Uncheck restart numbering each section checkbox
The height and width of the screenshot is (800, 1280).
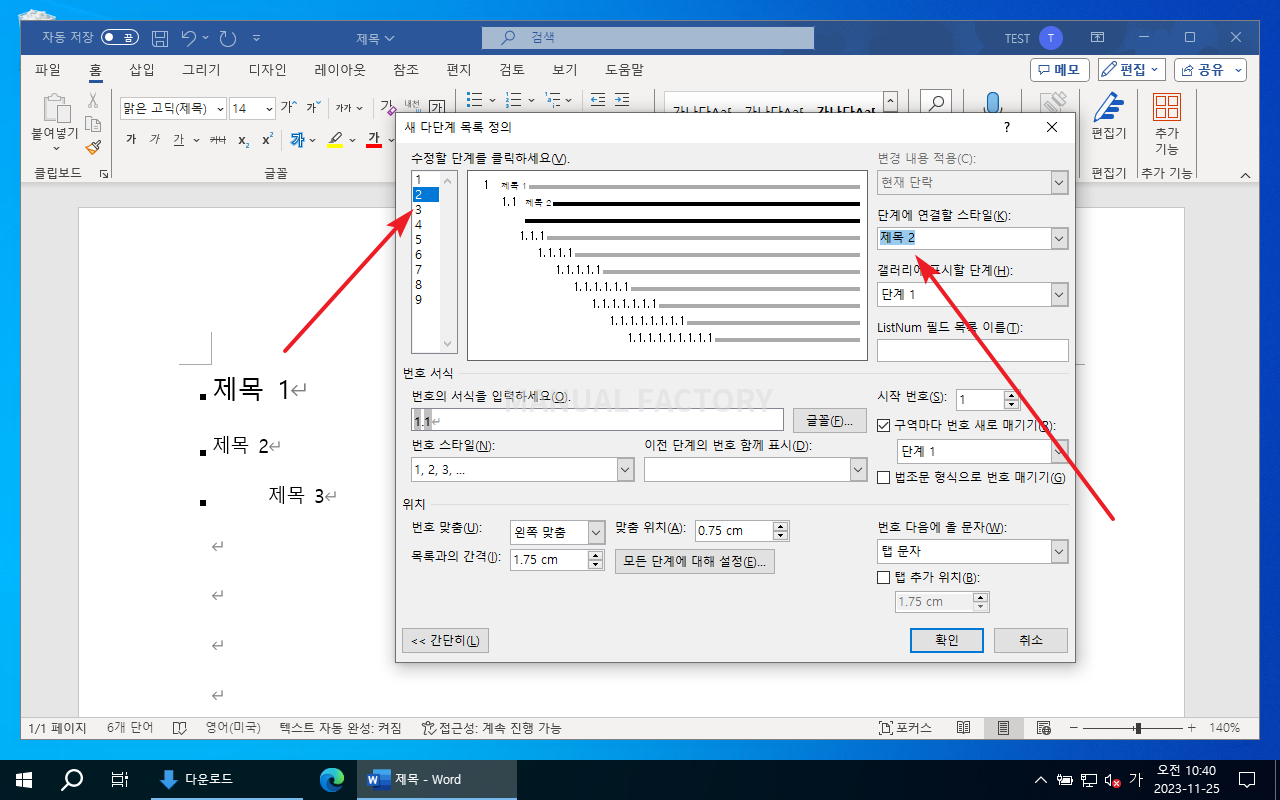point(883,425)
